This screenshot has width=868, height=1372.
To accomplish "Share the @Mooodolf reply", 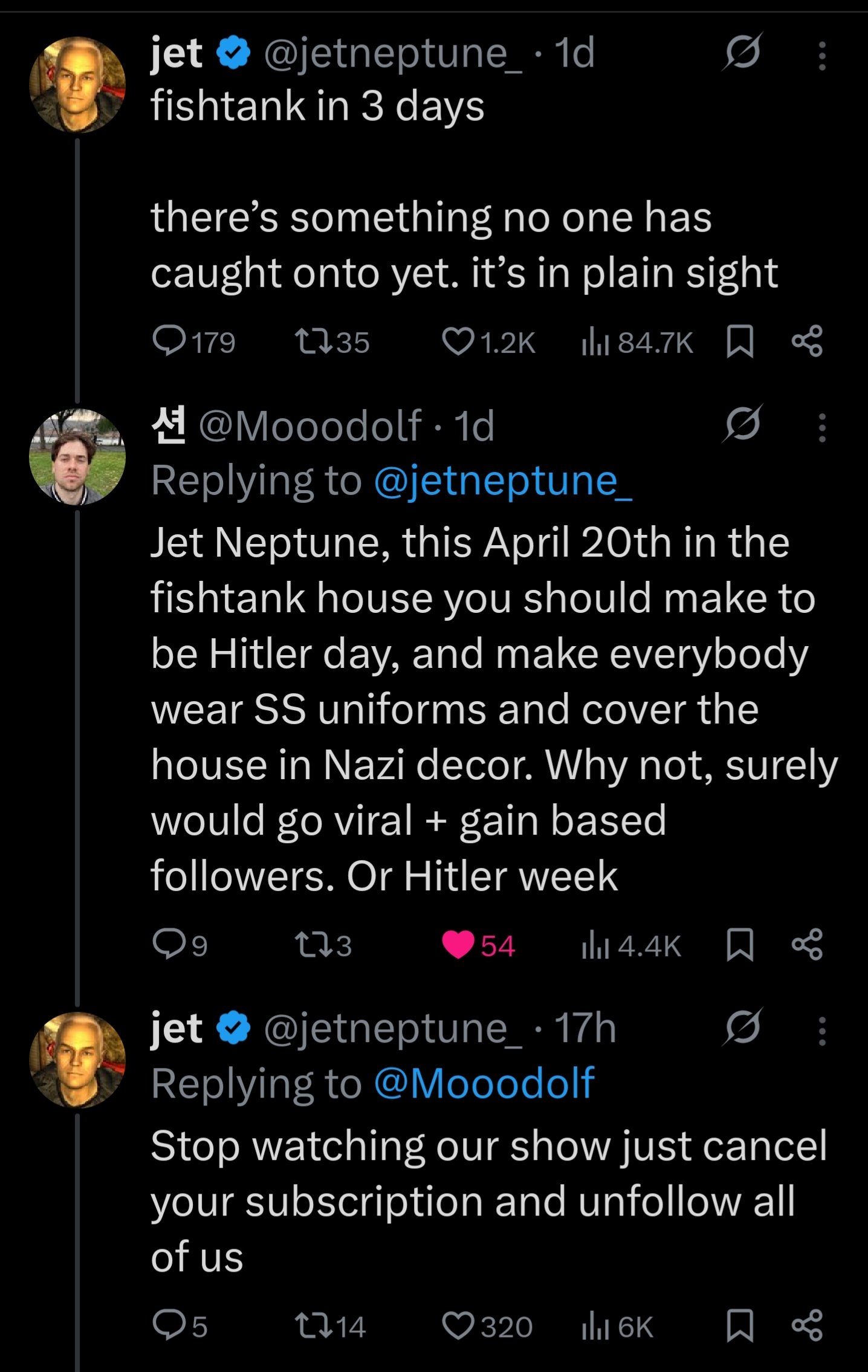I will click(807, 945).
